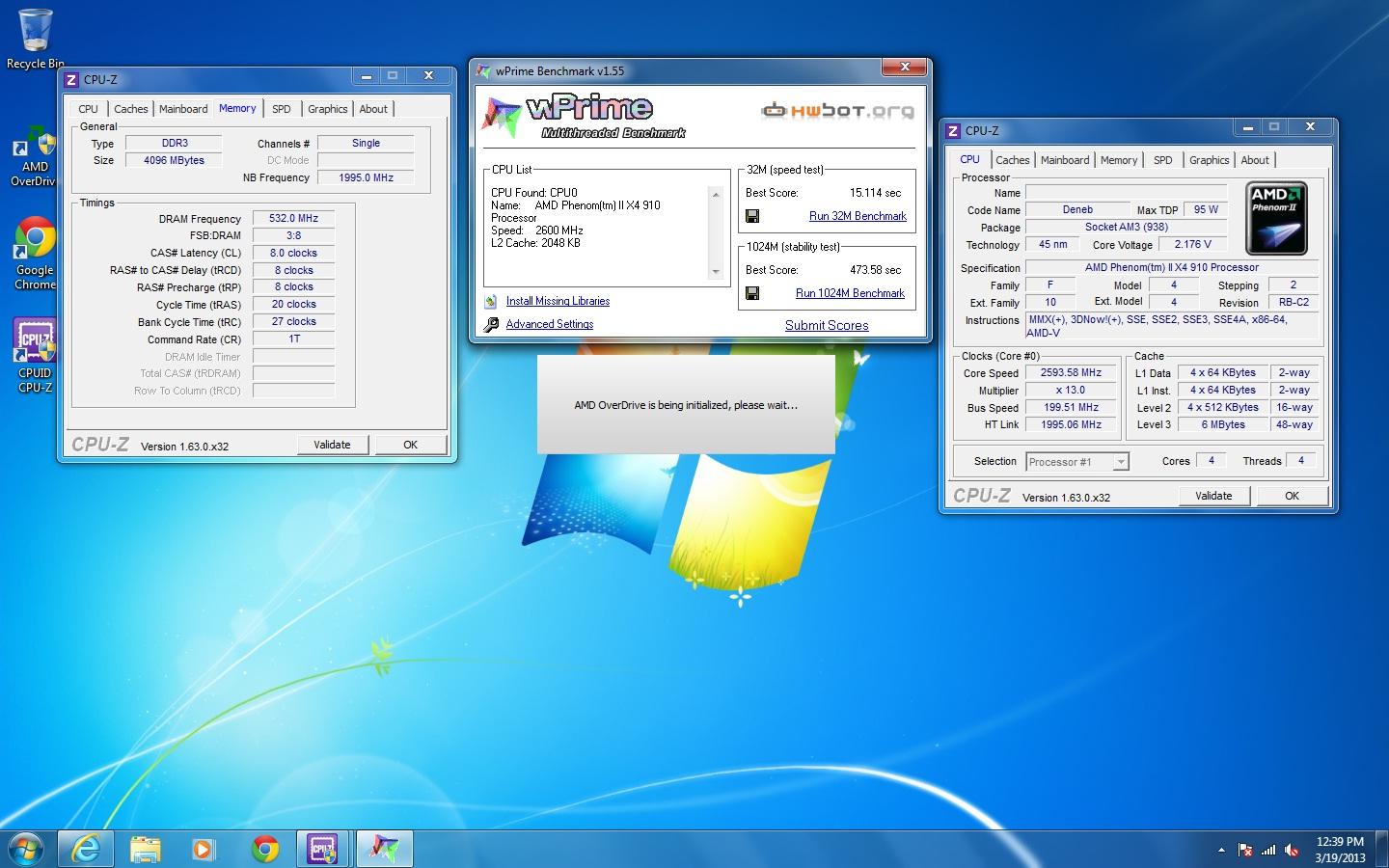The height and width of the screenshot is (868, 1389).
Task: Open Advanced Settings link in wPrime
Action: [550, 324]
